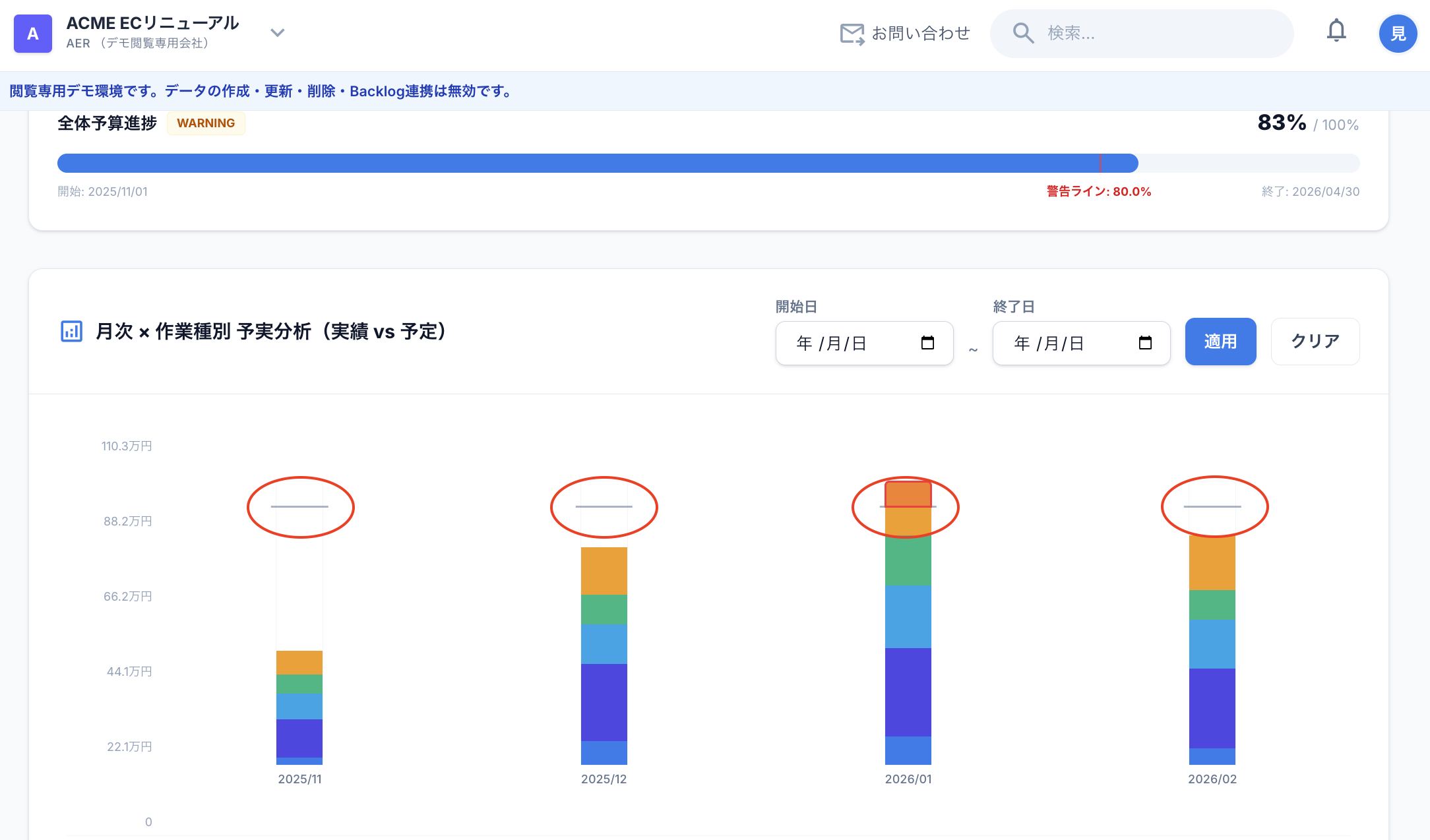1430x840 pixels.
Task: Click the bar chart icon beside 予実分析 title
Action: (x=71, y=332)
